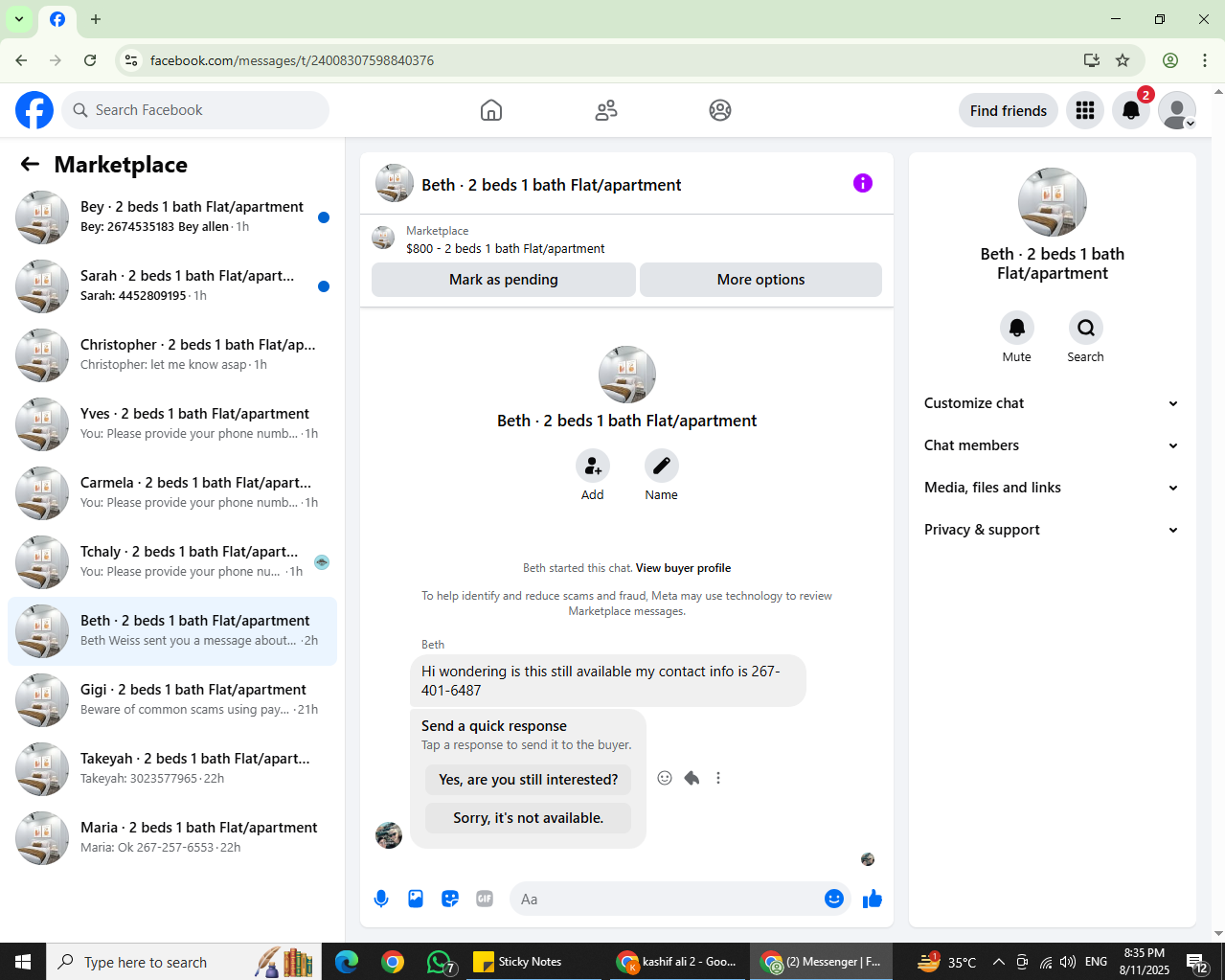The width and height of the screenshot is (1225, 980).
Task: Bookmark this page with the star
Action: (x=1123, y=60)
